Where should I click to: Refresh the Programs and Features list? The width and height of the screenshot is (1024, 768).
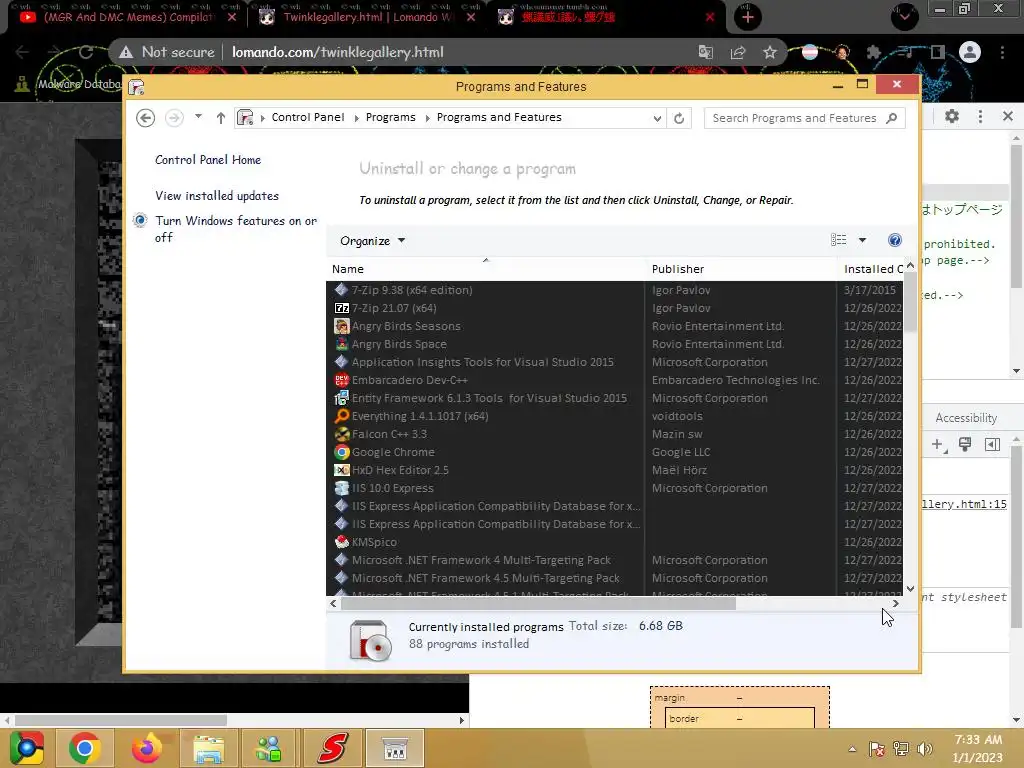coord(679,118)
